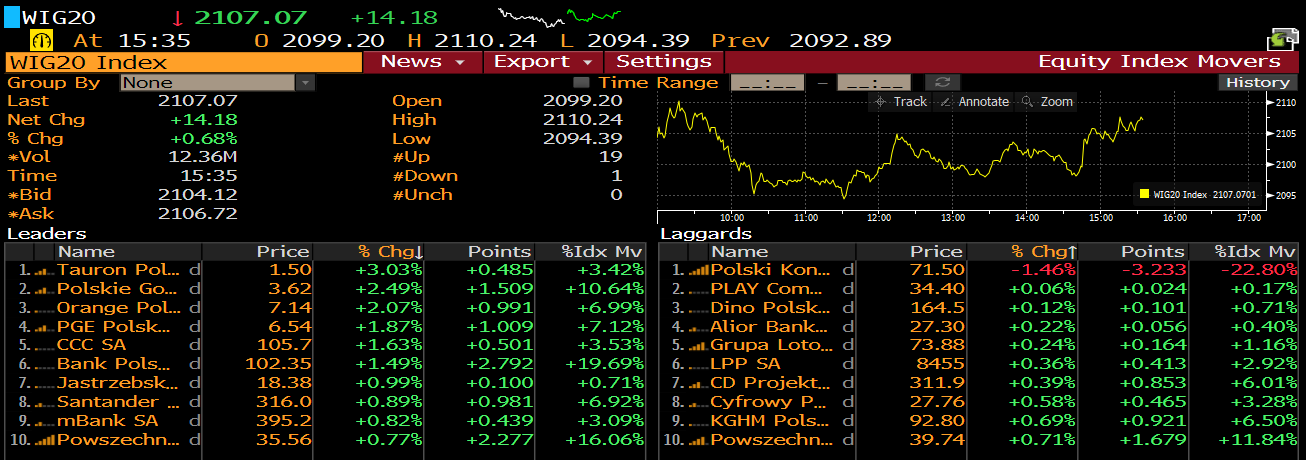Click the red down arrow tick indicator
This screenshot has height=460, width=1306.
(178, 18)
